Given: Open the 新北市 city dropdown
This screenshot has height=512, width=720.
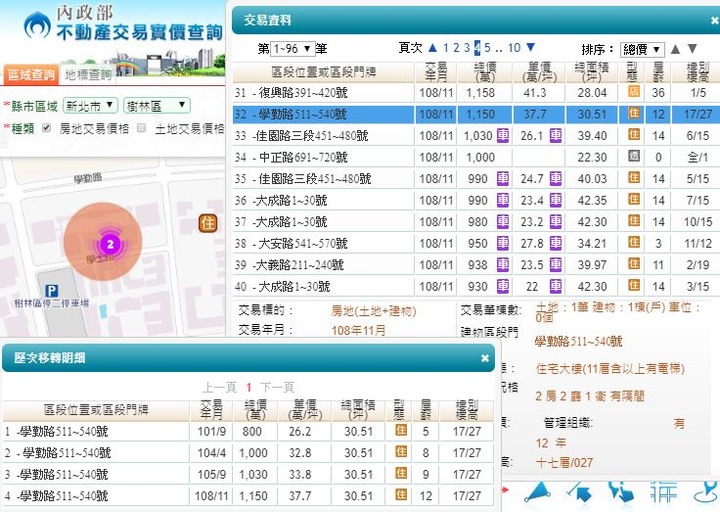Looking at the screenshot, I should click(x=90, y=106).
